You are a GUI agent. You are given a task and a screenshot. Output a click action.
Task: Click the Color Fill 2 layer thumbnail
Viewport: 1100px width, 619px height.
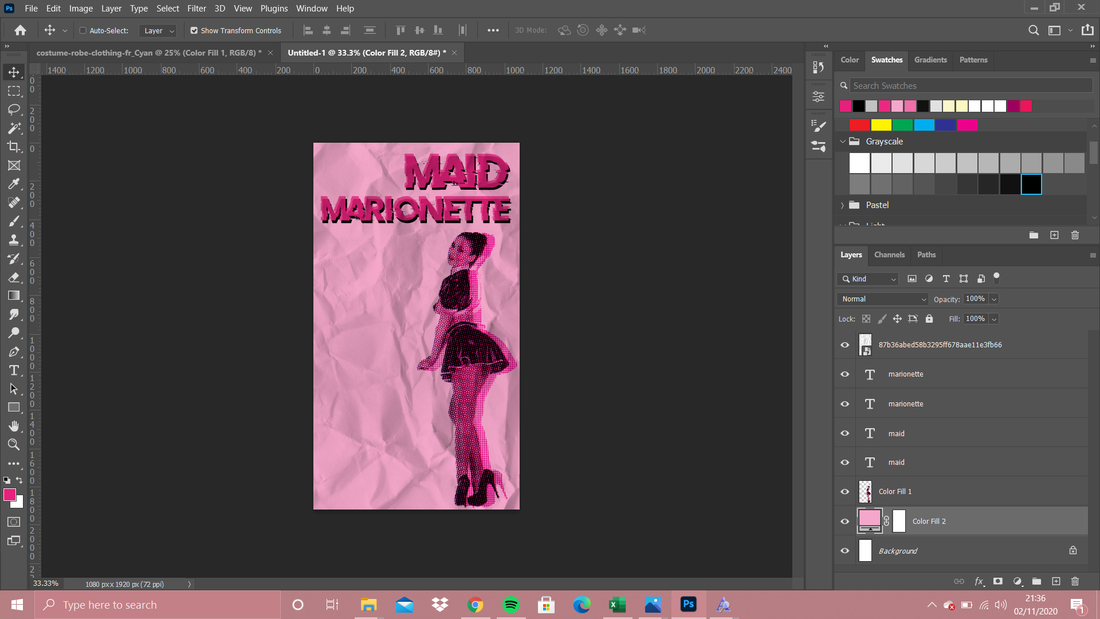[870, 520]
